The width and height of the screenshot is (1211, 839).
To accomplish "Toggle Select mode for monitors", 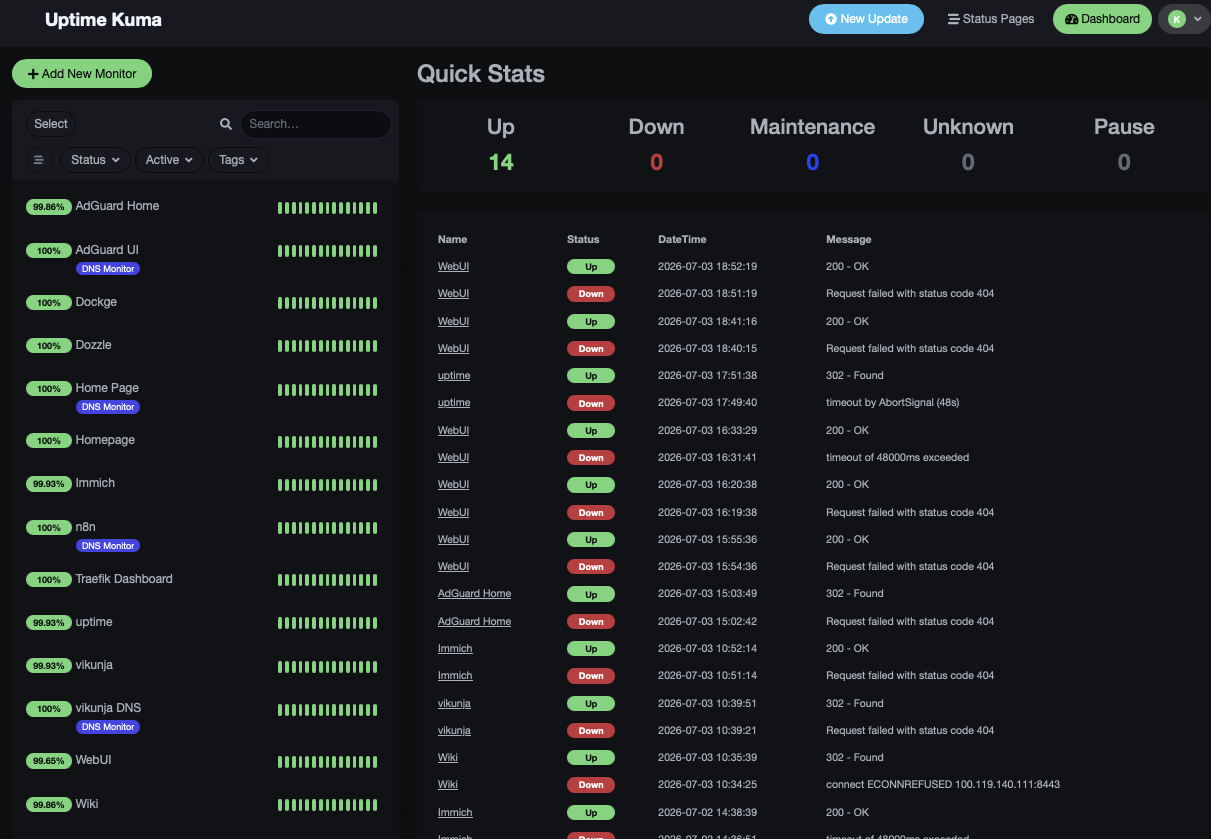I will tap(51, 124).
